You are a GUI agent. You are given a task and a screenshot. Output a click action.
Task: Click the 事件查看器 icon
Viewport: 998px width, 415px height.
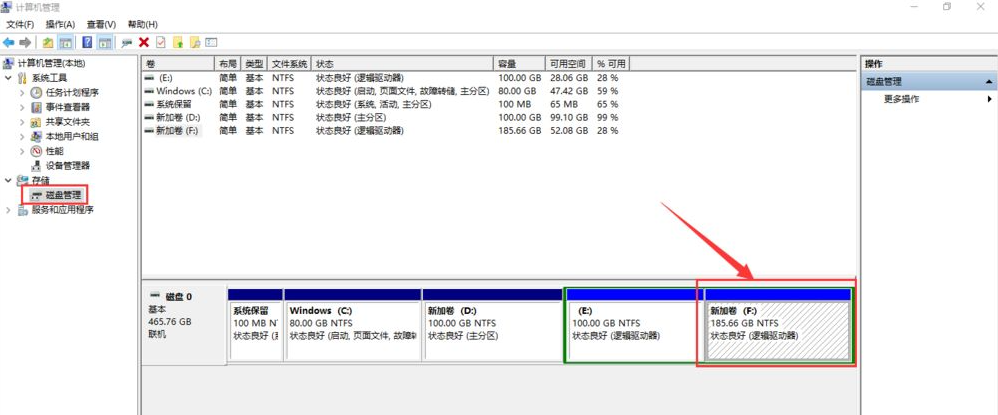click(x=36, y=107)
